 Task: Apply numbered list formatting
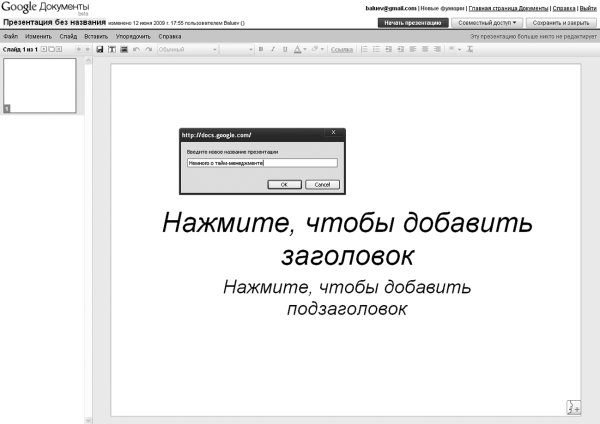point(364,49)
